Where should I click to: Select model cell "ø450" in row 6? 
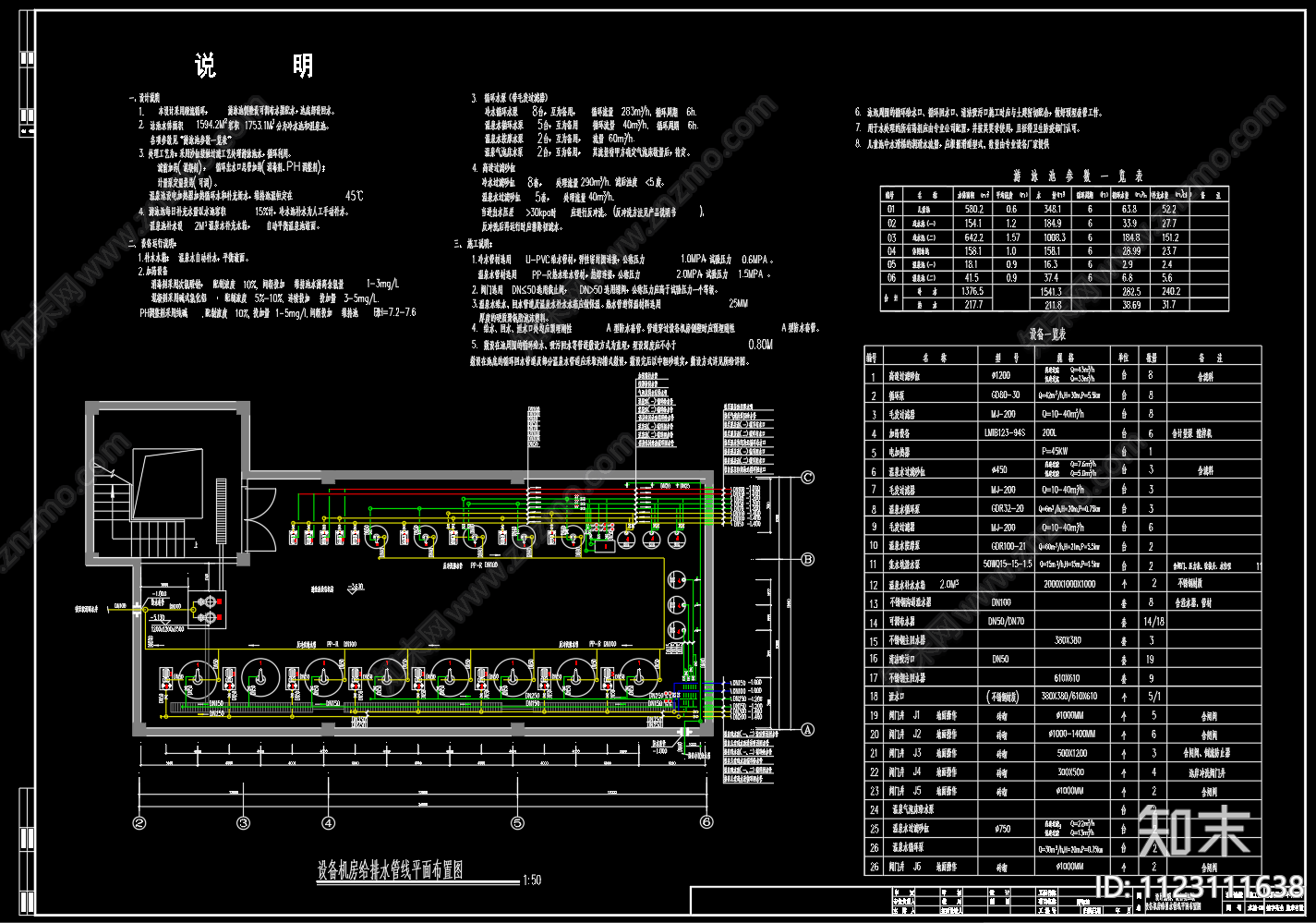(999, 470)
